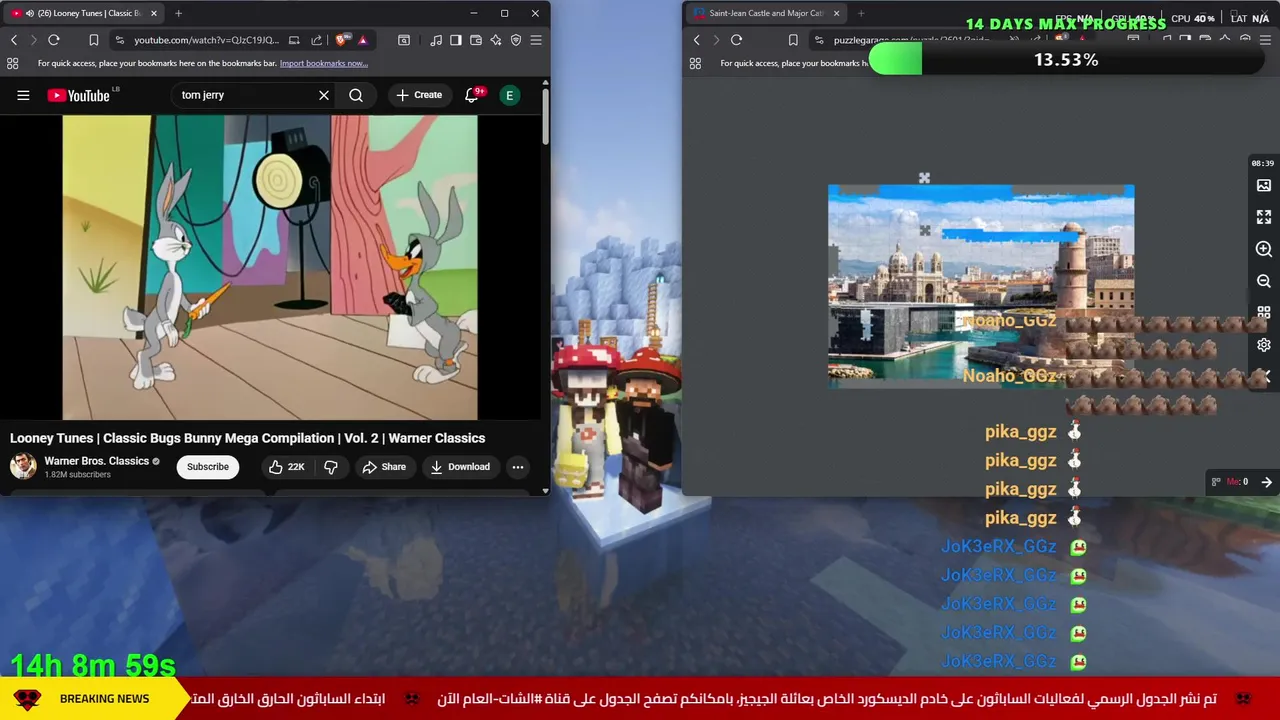Open new tab in the YouTube window

[x=178, y=13]
